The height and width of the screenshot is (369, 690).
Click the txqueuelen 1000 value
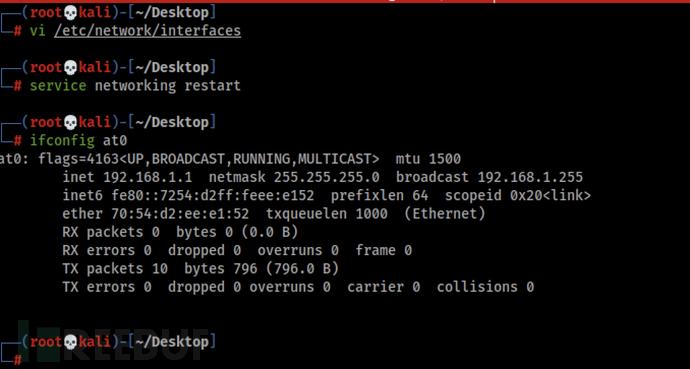click(x=327, y=214)
